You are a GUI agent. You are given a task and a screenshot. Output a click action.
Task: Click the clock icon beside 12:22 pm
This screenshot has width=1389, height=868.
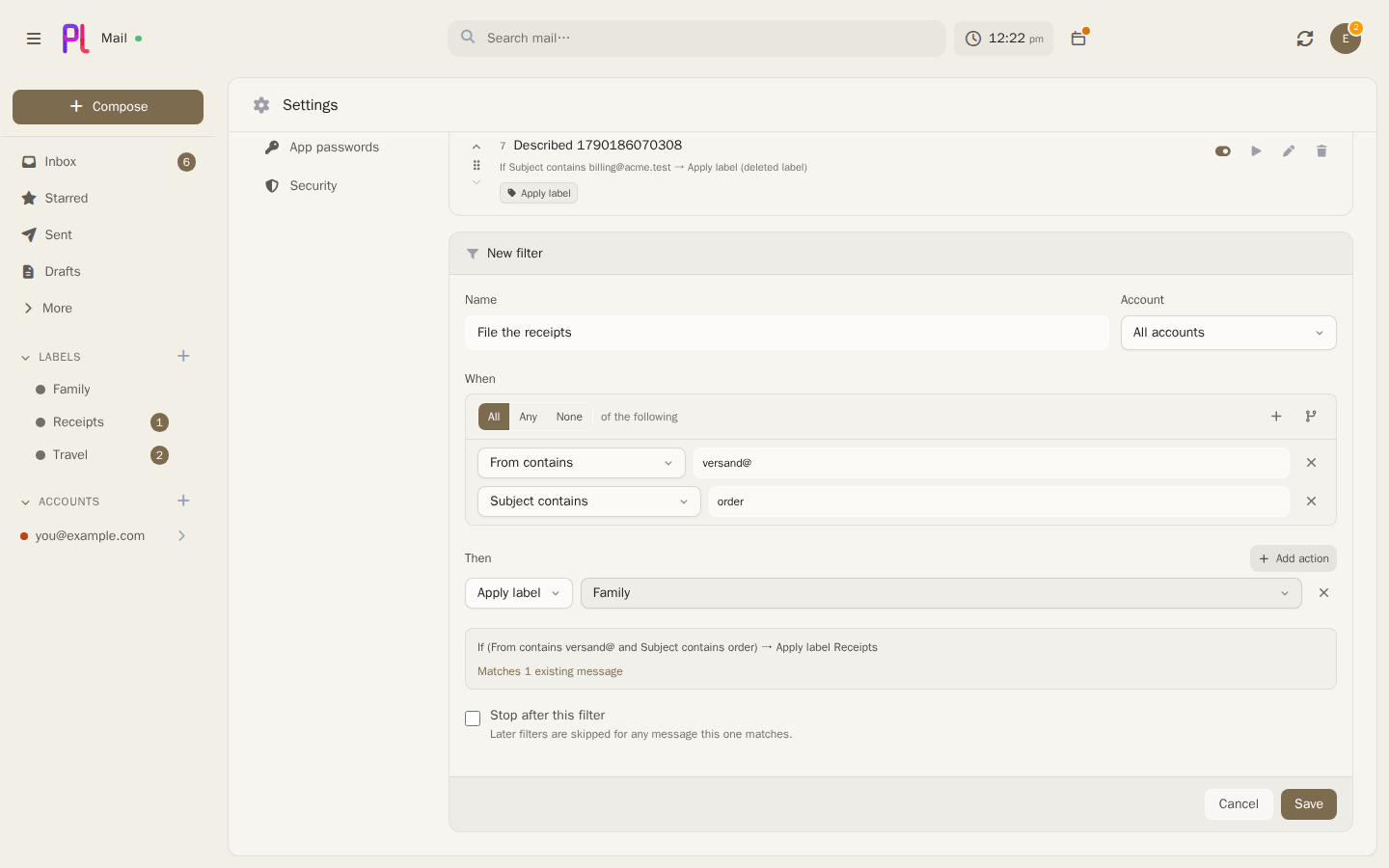(973, 39)
